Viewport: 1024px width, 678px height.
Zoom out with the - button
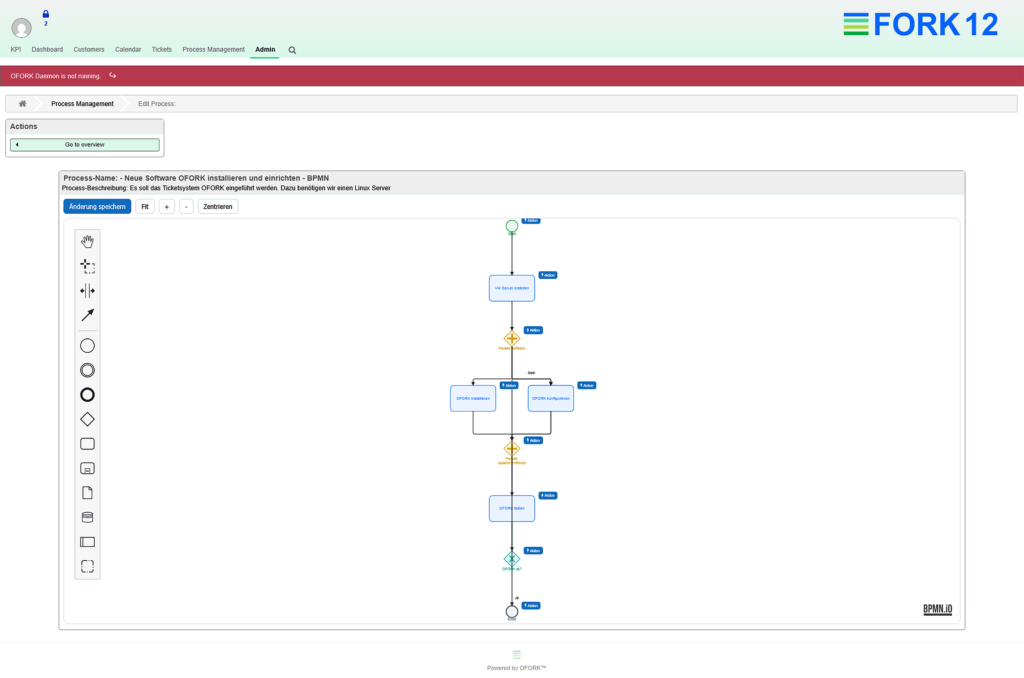186,206
